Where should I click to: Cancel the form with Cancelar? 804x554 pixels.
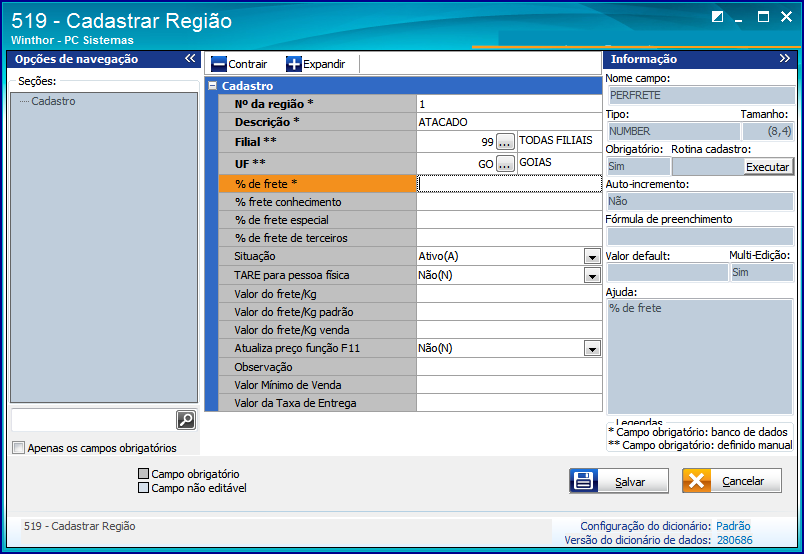tap(732, 481)
